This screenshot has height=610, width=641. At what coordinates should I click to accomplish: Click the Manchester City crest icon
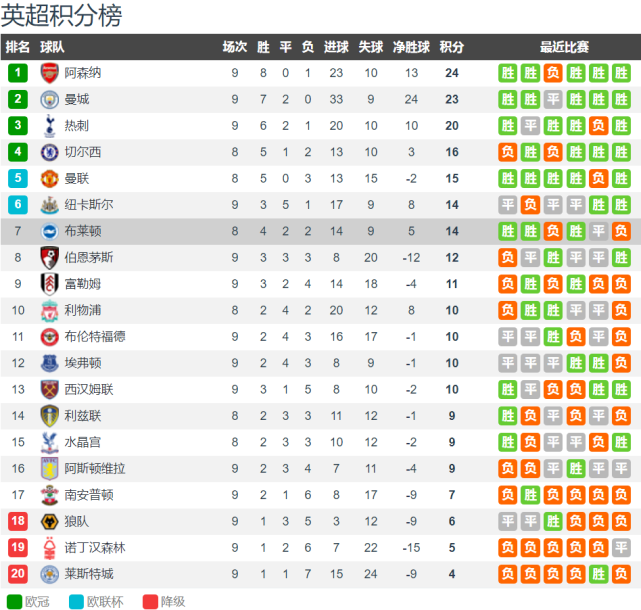coord(49,99)
